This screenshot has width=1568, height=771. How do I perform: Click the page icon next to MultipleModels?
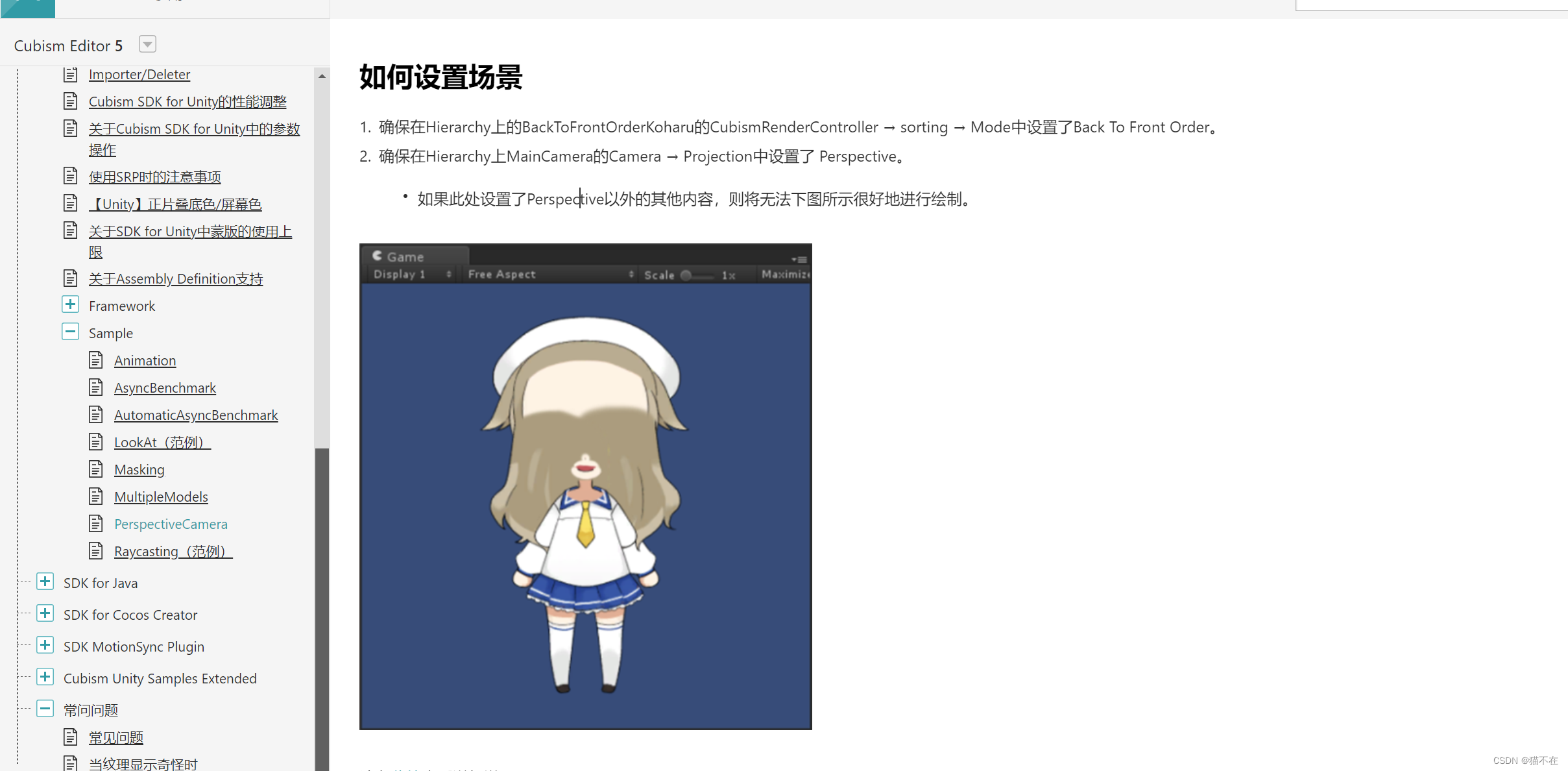pos(96,496)
